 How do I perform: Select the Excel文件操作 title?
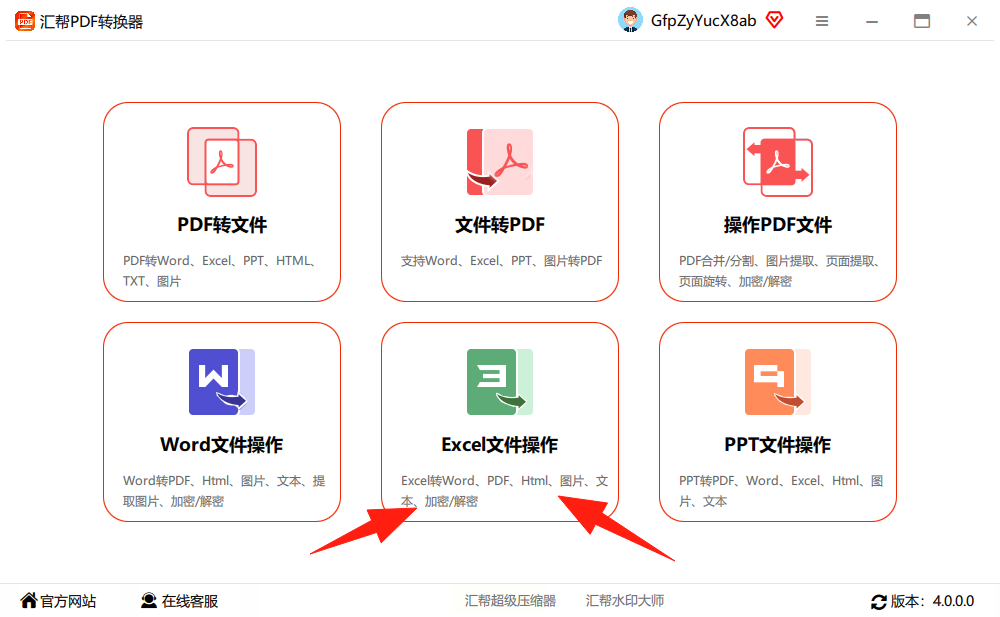[x=499, y=445]
